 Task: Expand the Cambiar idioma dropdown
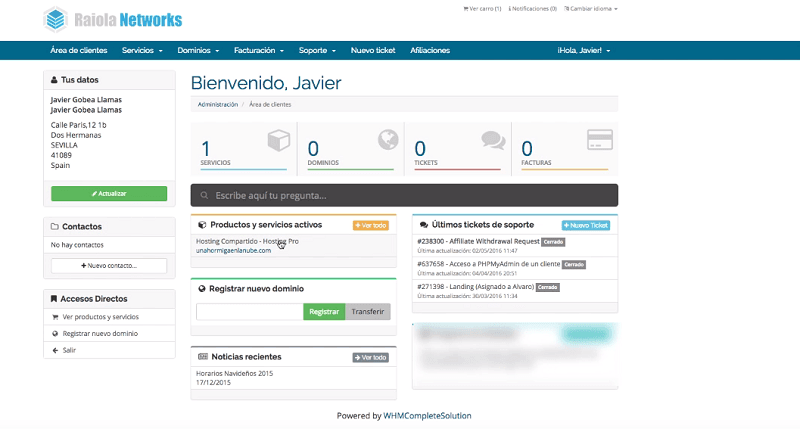tap(591, 9)
